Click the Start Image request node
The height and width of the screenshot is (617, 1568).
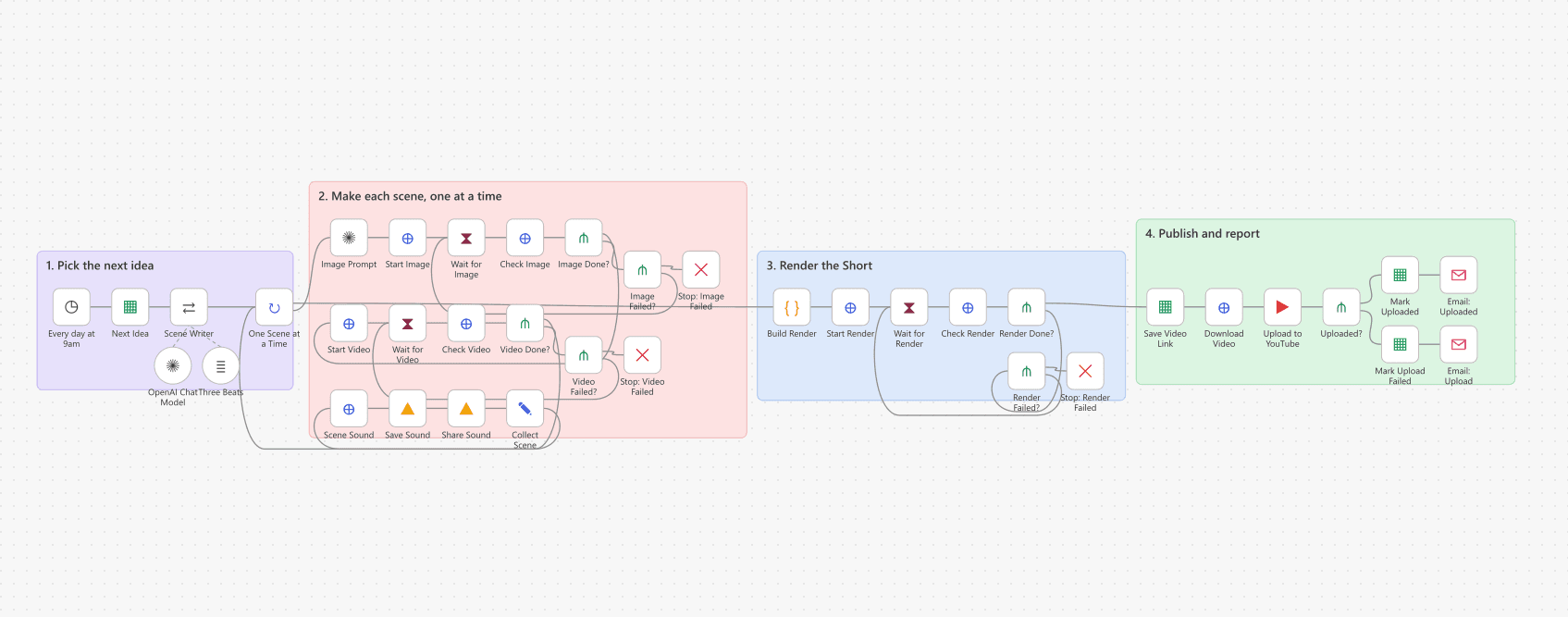[408, 238]
